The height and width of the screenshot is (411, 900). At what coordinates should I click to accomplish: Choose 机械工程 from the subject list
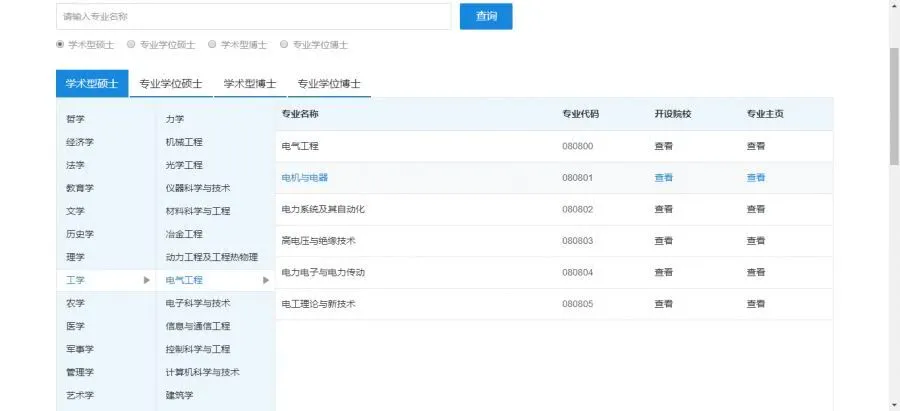click(184, 142)
